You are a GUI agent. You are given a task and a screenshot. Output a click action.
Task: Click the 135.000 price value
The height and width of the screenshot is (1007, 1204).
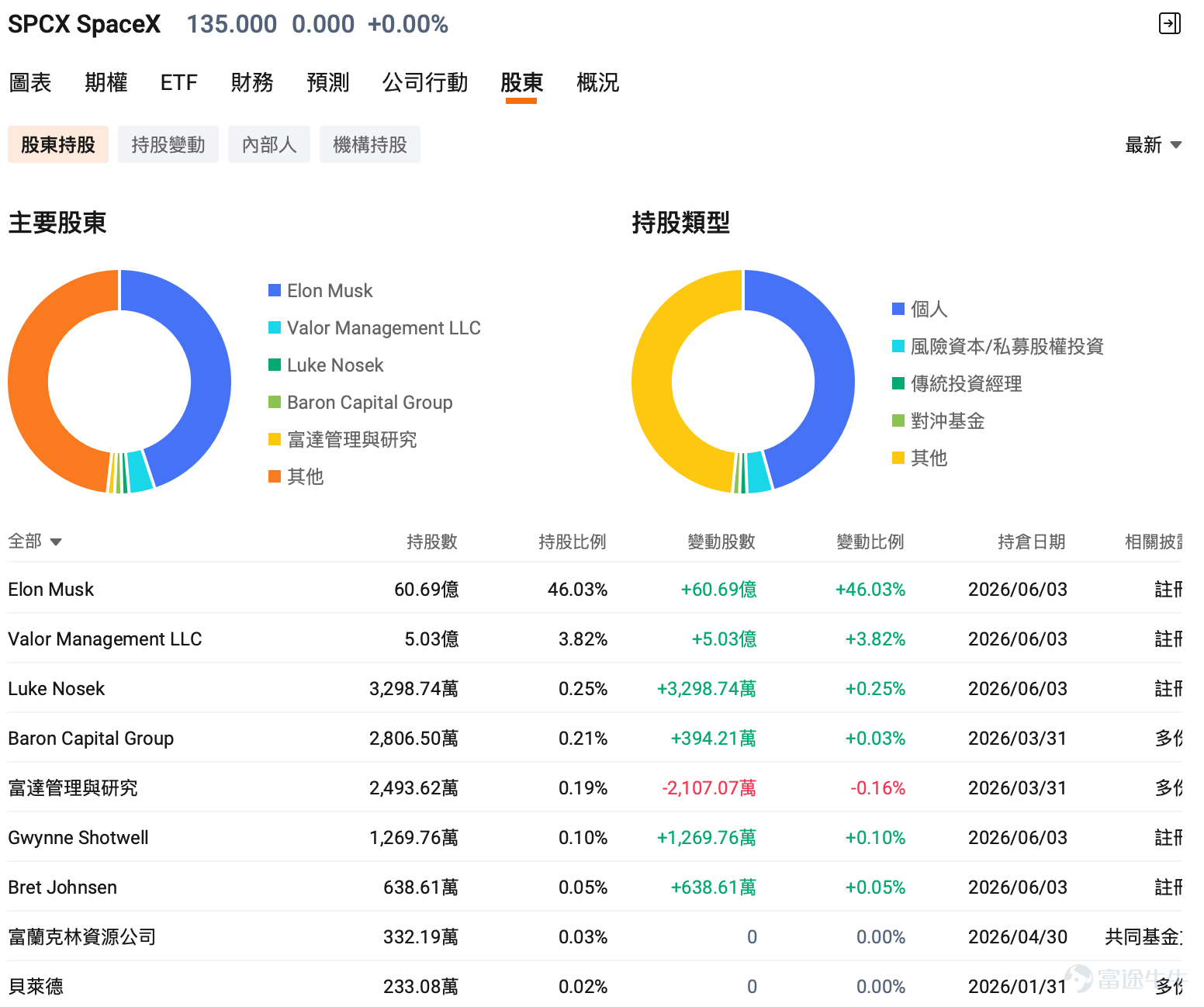click(x=231, y=24)
